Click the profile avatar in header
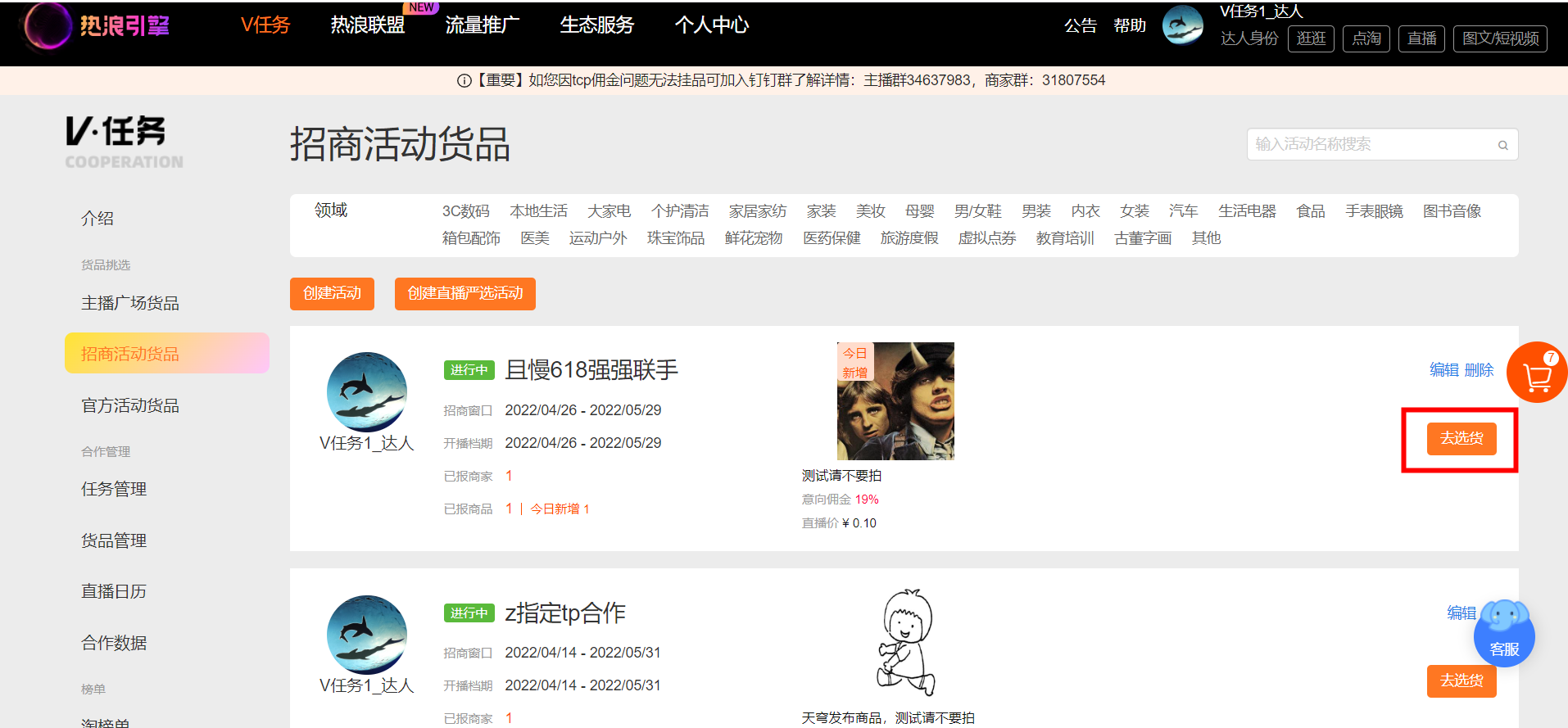 tap(1183, 25)
